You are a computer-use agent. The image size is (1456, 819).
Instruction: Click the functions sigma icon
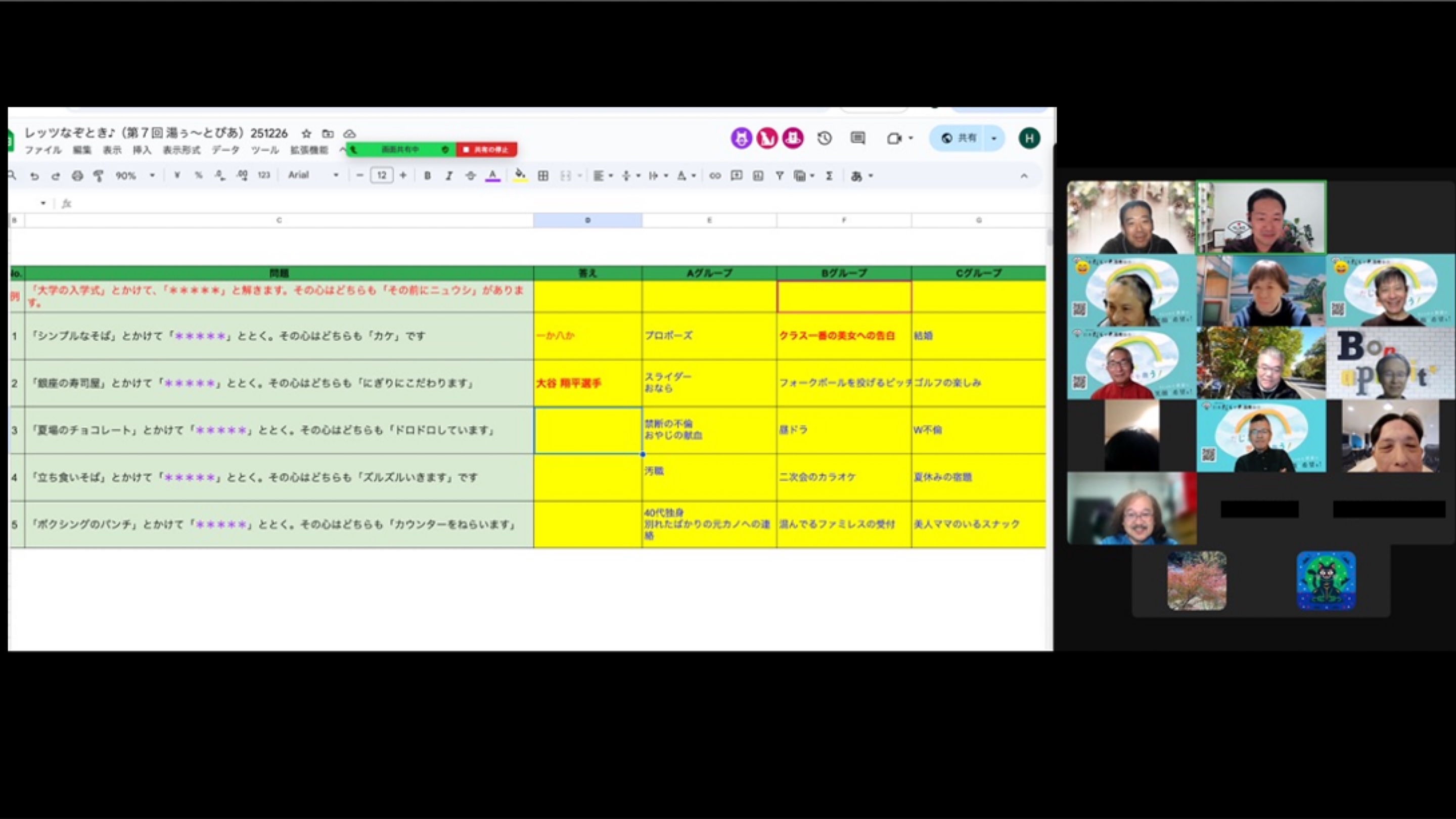(x=829, y=176)
